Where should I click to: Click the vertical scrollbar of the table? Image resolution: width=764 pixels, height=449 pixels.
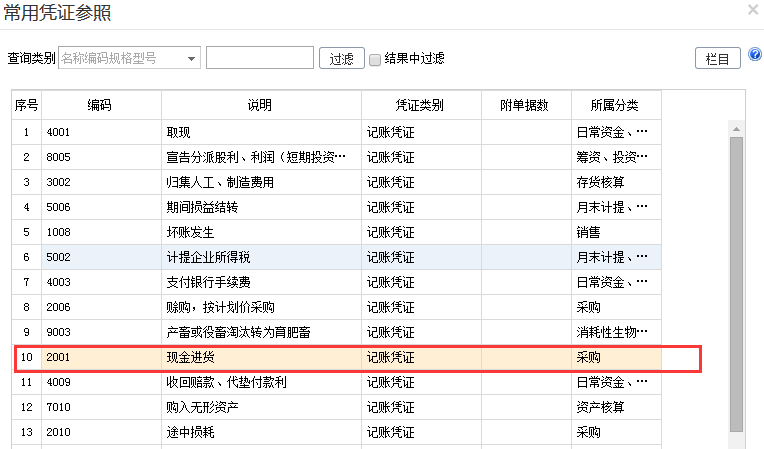pyautogui.click(x=737, y=280)
